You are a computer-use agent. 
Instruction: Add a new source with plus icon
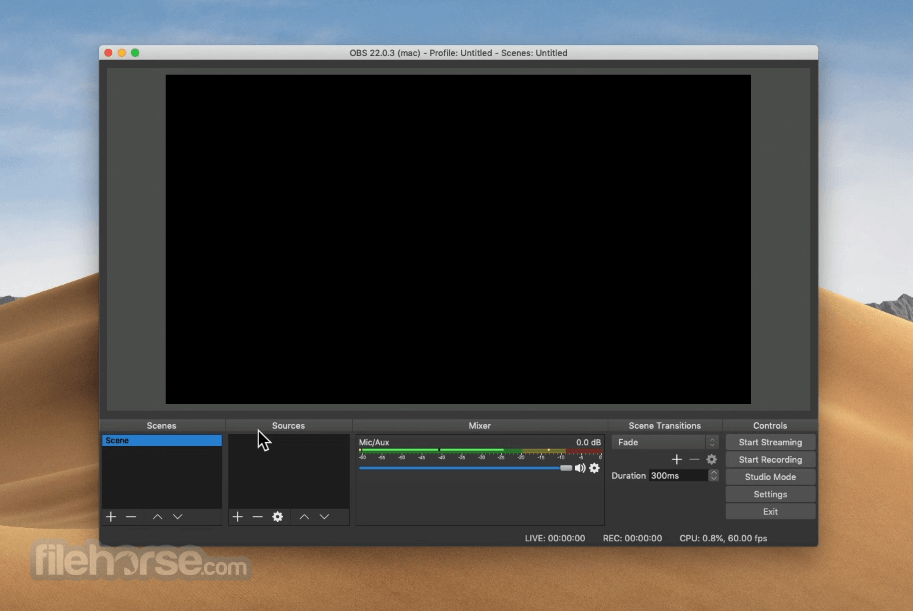[238, 517]
